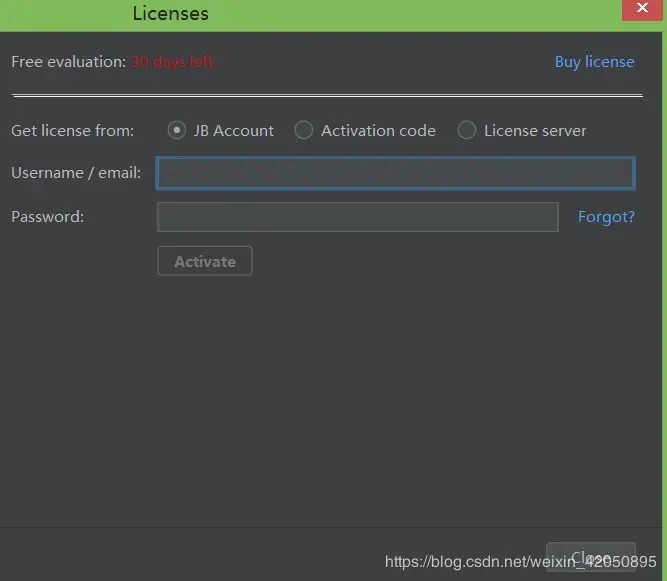Click the "JB Account" option label text
This screenshot has width=667, height=581.
(x=234, y=130)
